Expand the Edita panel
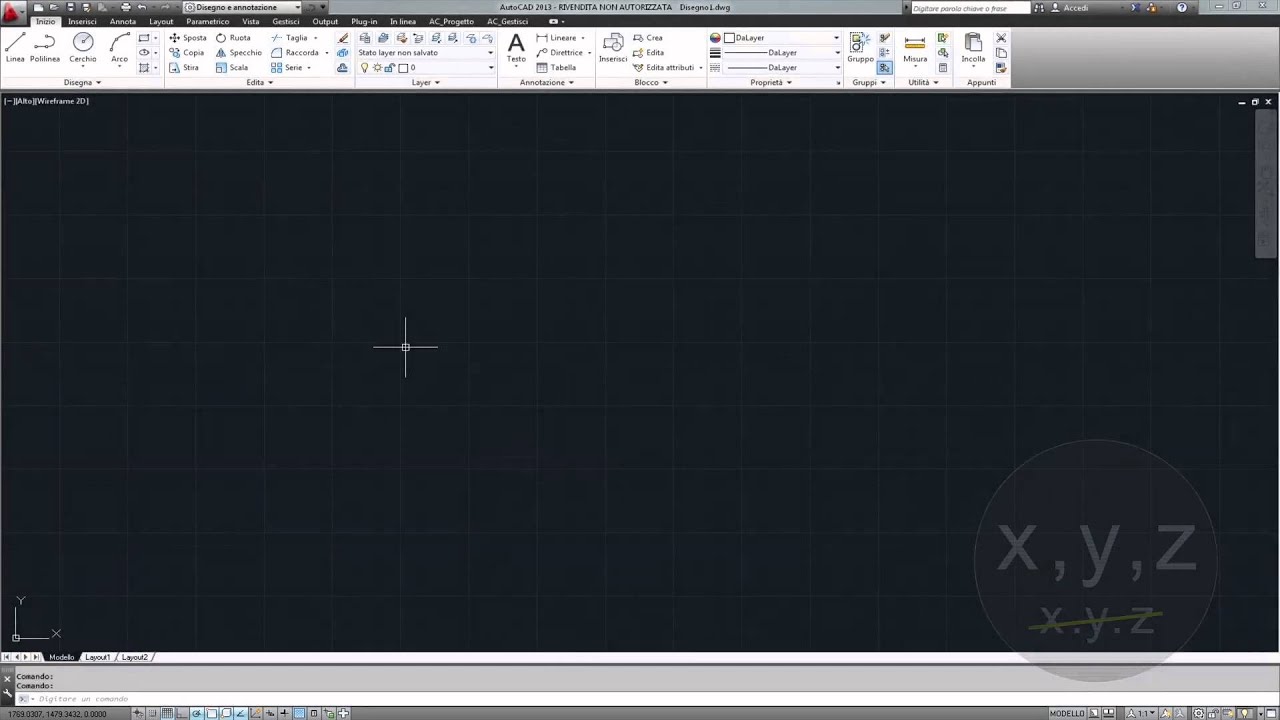Image resolution: width=1280 pixels, height=720 pixels. [x=259, y=82]
